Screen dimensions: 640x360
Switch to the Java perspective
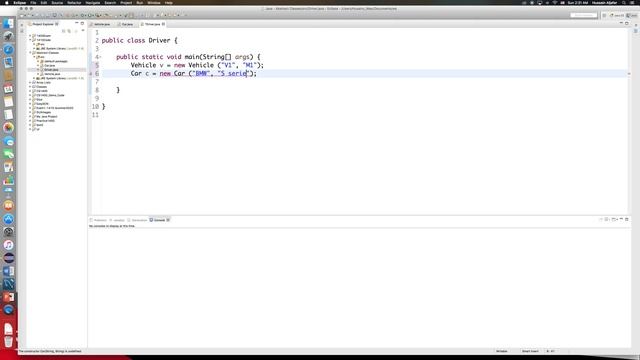(x=632, y=15)
